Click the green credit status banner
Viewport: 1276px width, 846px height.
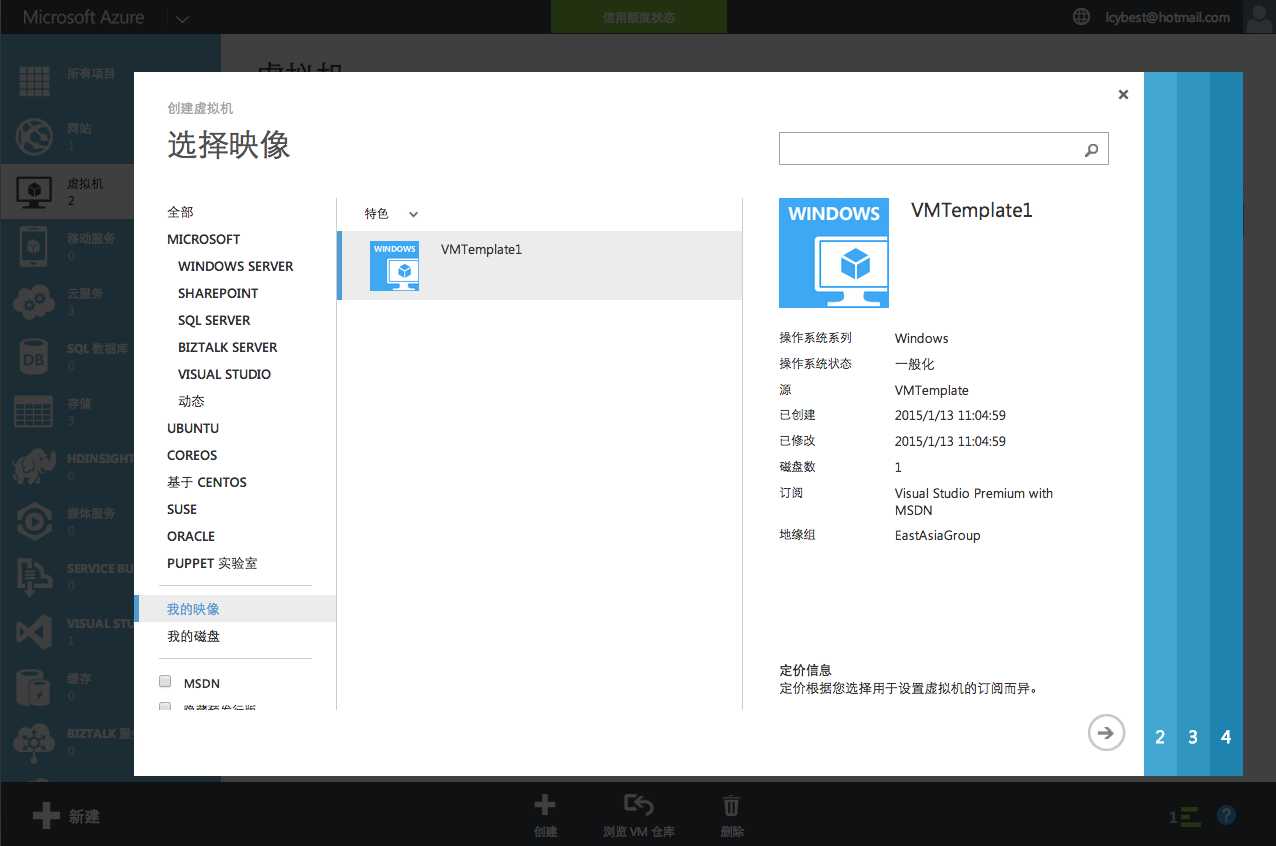click(x=639, y=17)
